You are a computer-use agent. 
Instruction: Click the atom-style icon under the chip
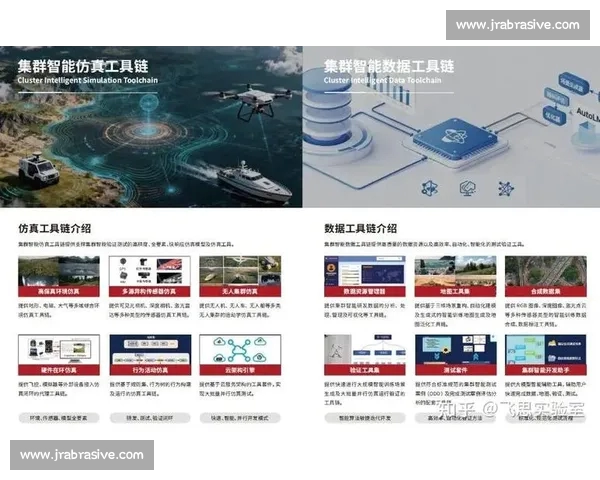click(x=429, y=189)
